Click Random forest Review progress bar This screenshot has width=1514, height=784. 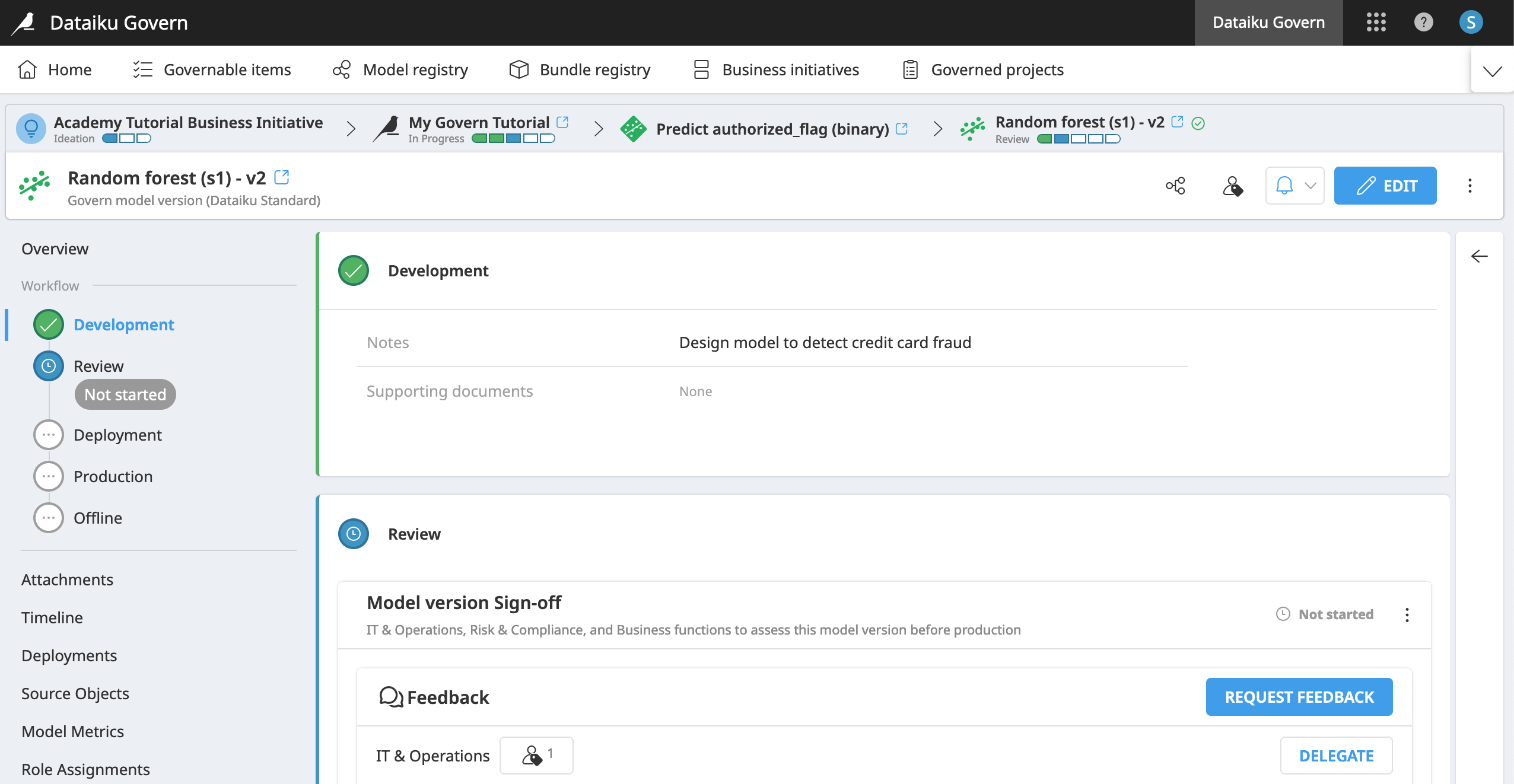click(x=1079, y=139)
